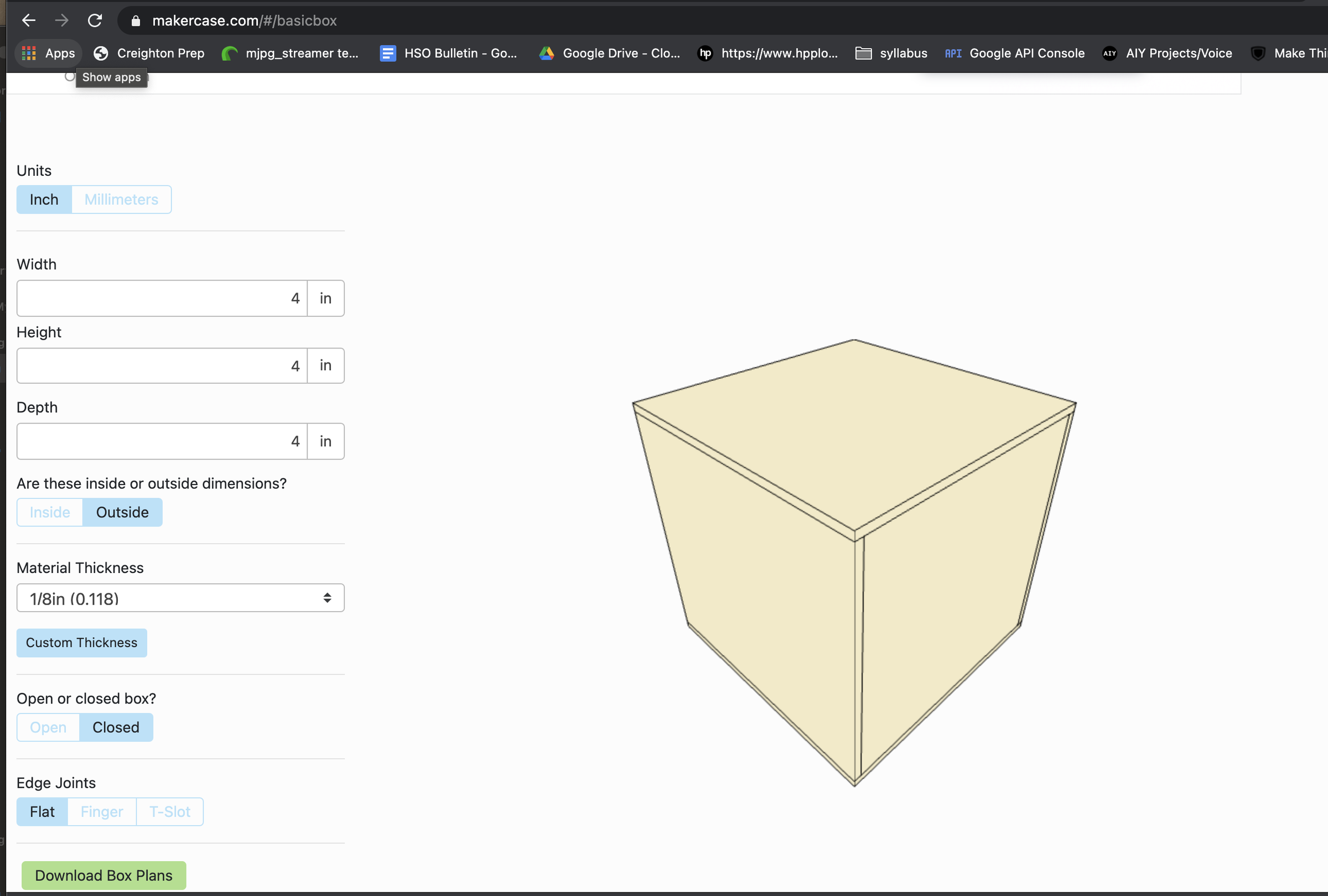This screenshot has height=896, width=1328.
Task: Click the Custom Thickness button
Action: [81, 643]
